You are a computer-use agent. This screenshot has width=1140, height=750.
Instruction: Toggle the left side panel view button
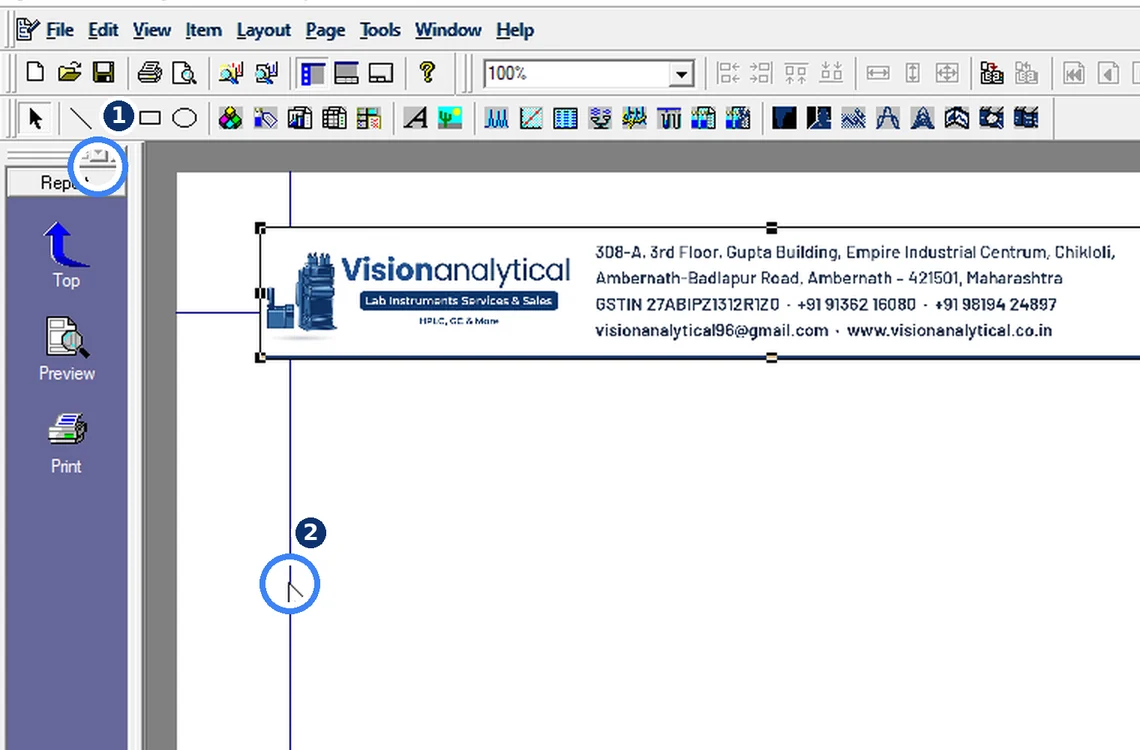pos(312,73)
